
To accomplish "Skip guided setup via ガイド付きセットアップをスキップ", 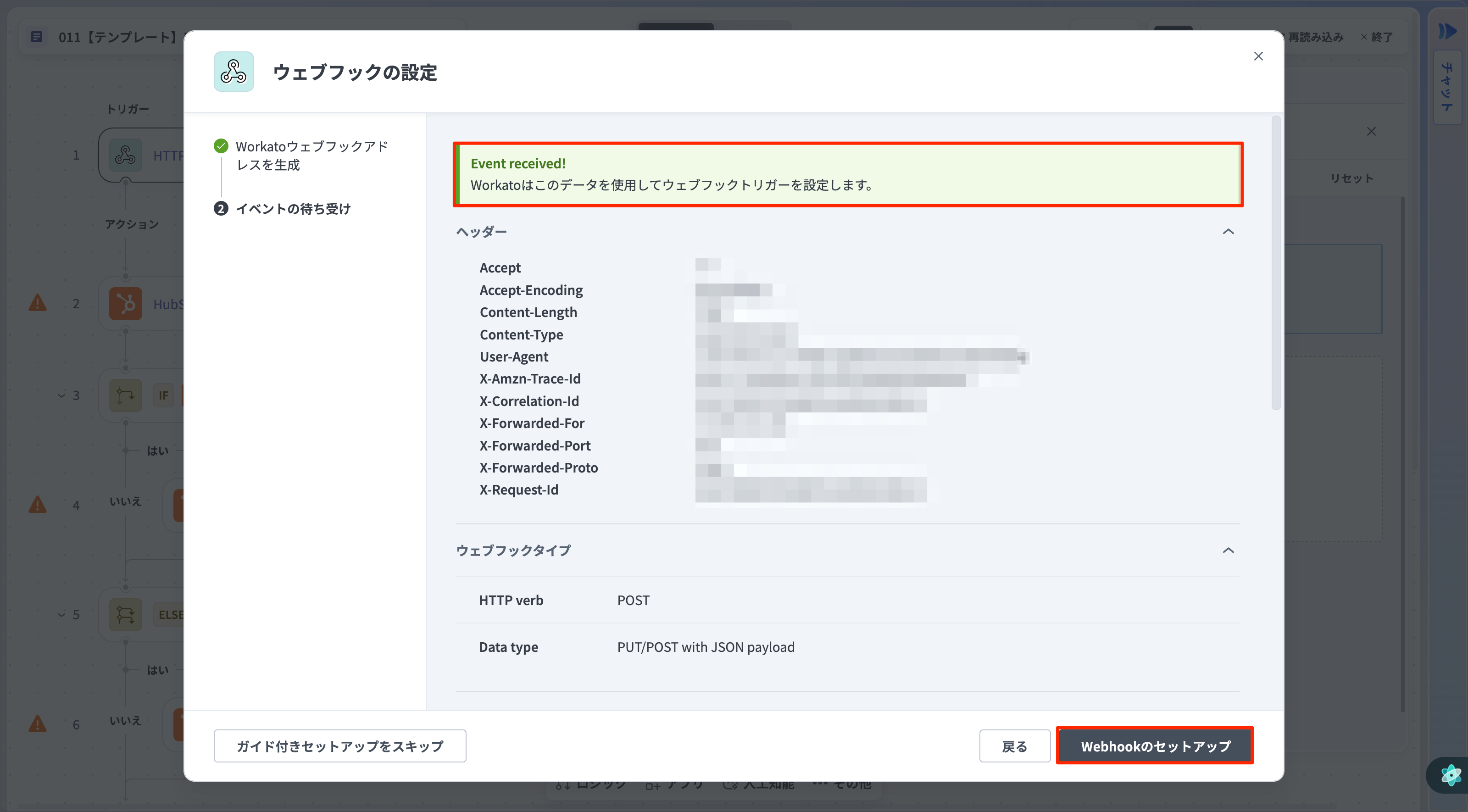I will coord(339,746).
